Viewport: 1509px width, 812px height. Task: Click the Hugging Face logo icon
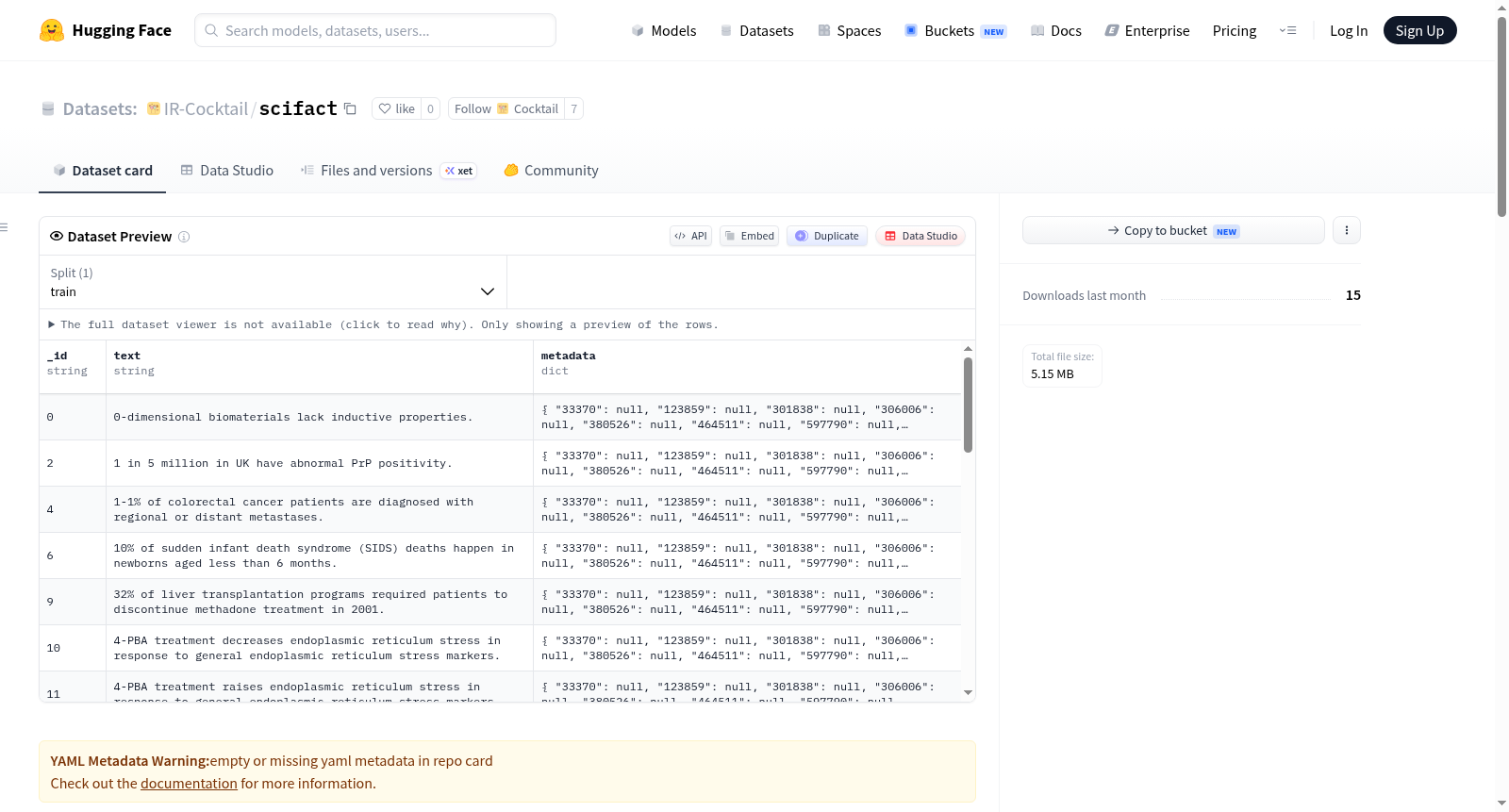point(52,30)
